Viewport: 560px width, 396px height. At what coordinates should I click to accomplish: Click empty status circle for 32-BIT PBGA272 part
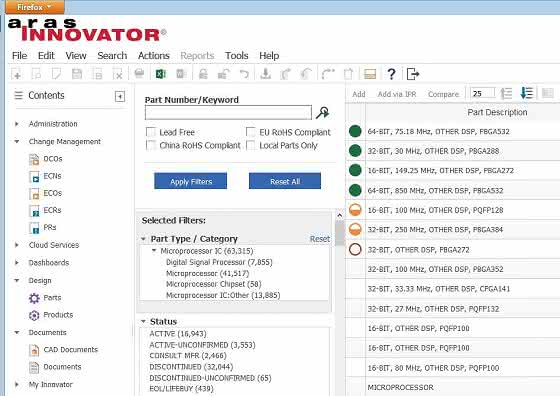355,249
